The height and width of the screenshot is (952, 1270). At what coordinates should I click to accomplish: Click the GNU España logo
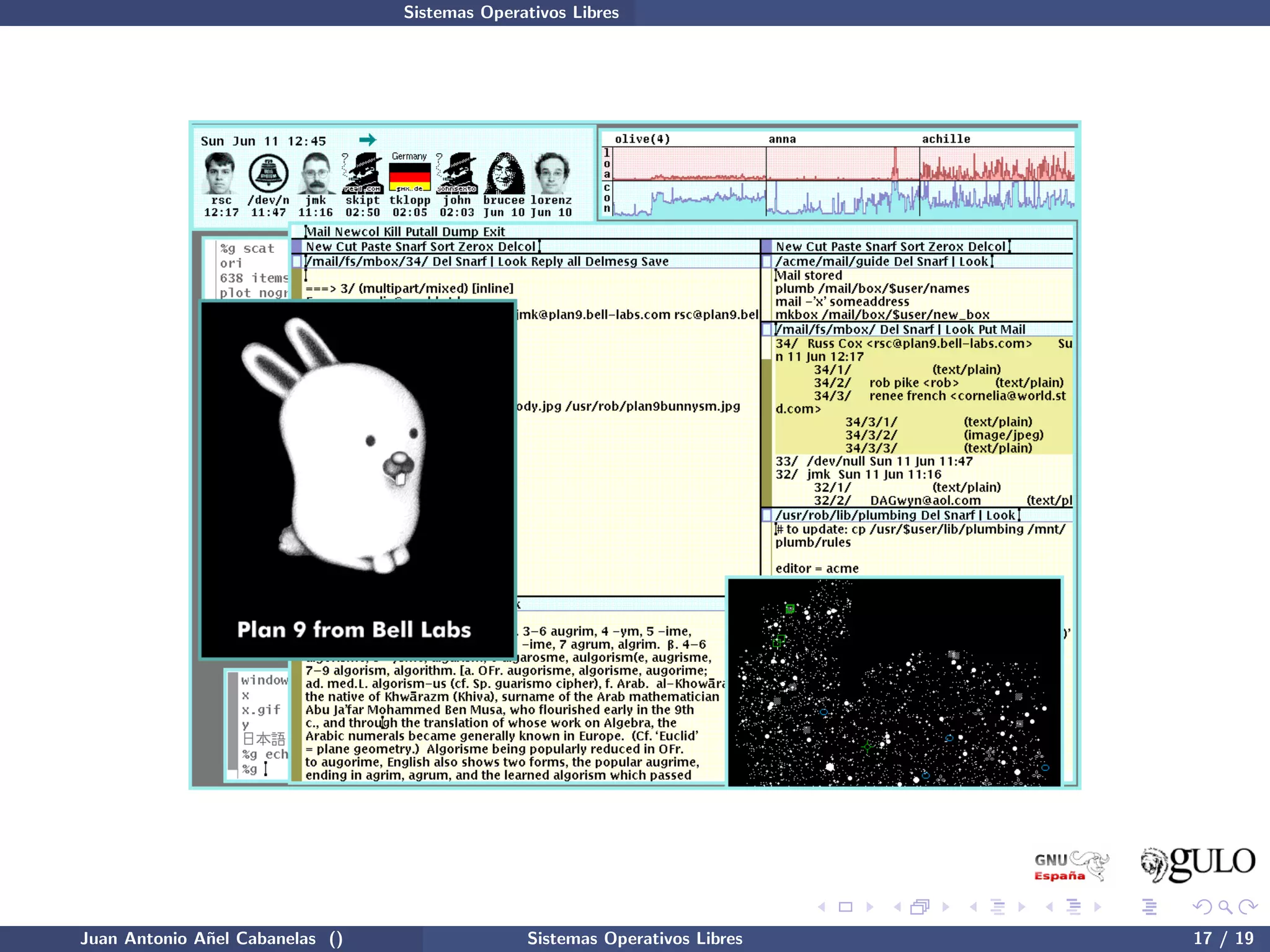pyautogui.click(x=1071, y=866)
